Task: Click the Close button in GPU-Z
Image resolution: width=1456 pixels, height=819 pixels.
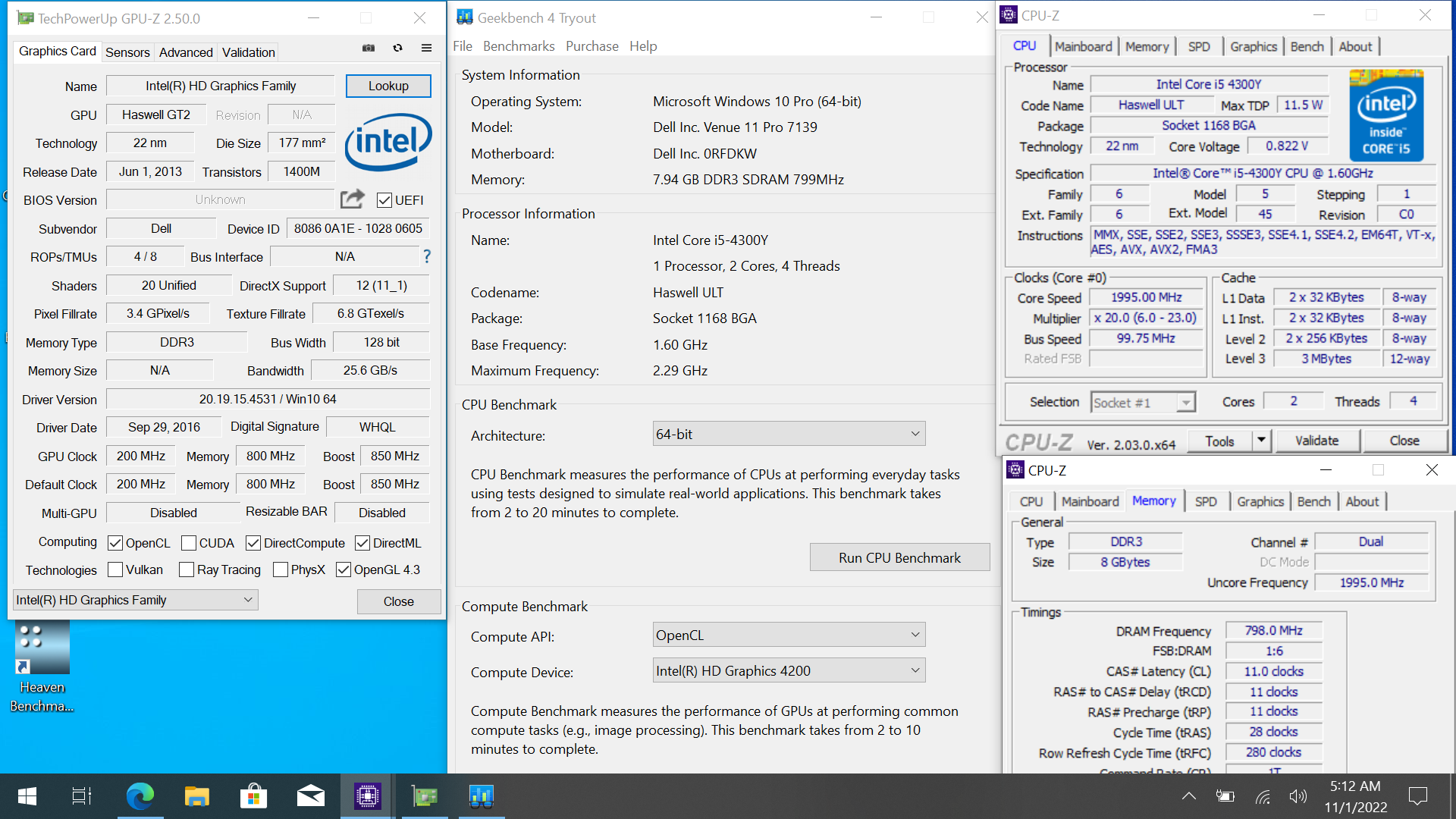Action: click(398, 601)
